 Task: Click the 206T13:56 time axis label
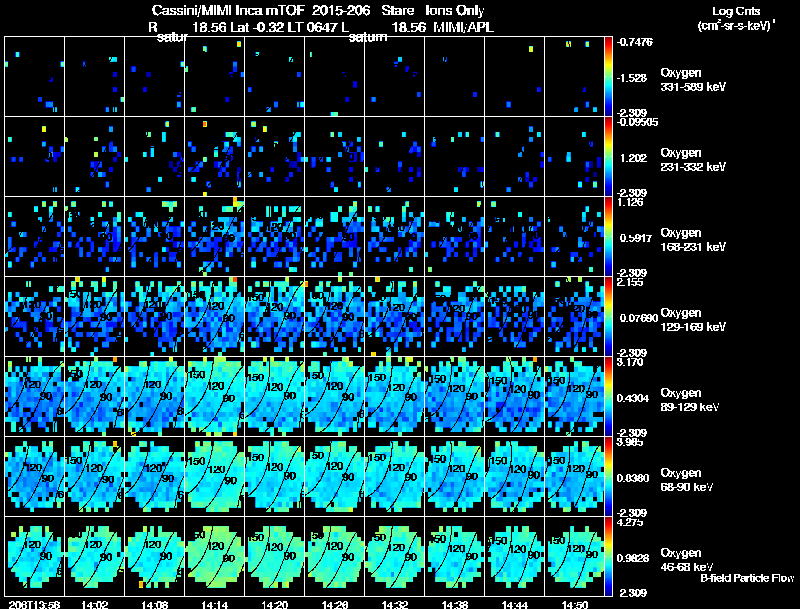(34, 604)
